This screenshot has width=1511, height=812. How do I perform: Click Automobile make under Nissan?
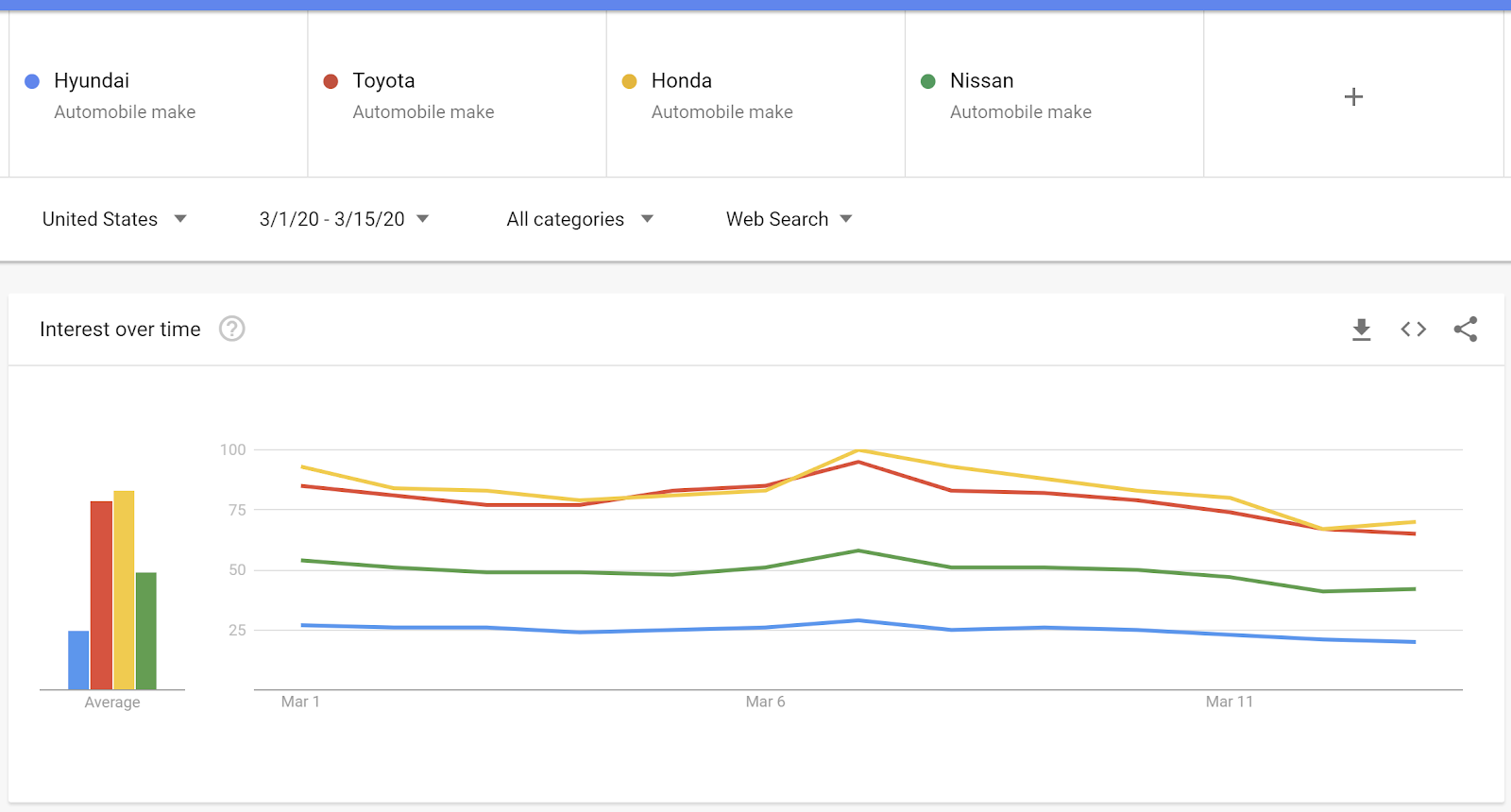1021,112
